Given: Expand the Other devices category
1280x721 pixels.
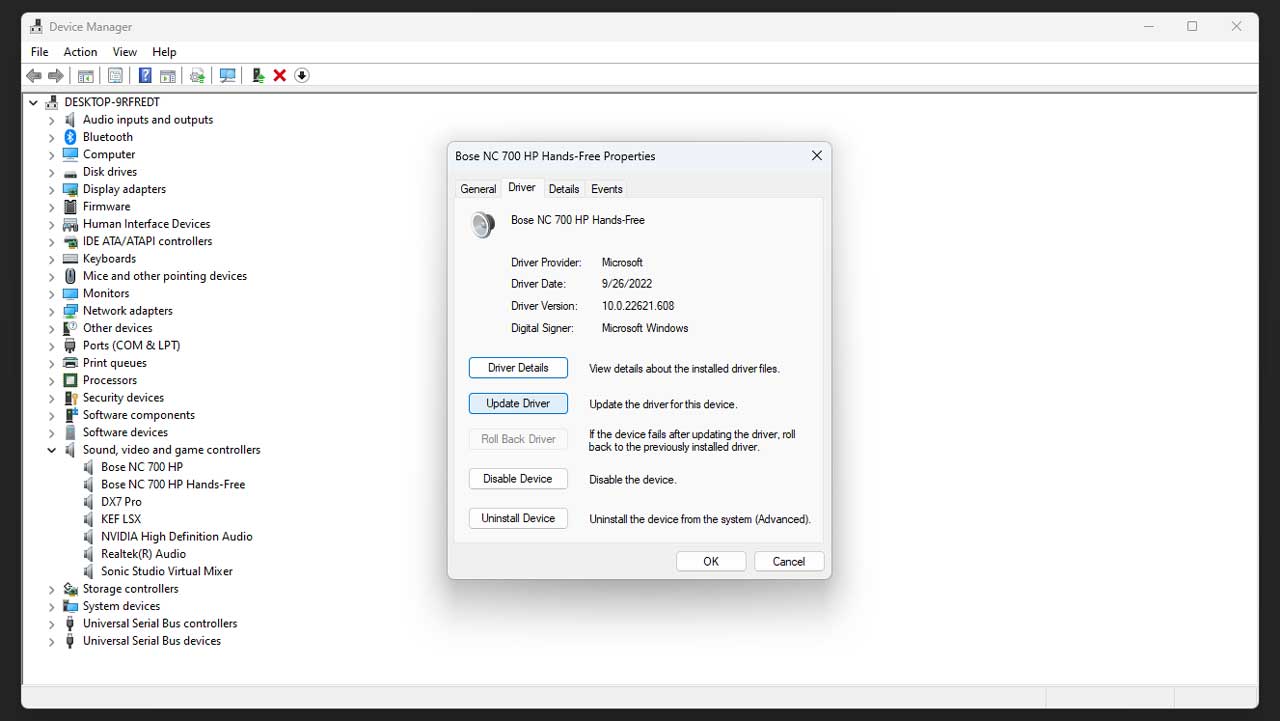Looking at the screenshot, I should point(52,328).
